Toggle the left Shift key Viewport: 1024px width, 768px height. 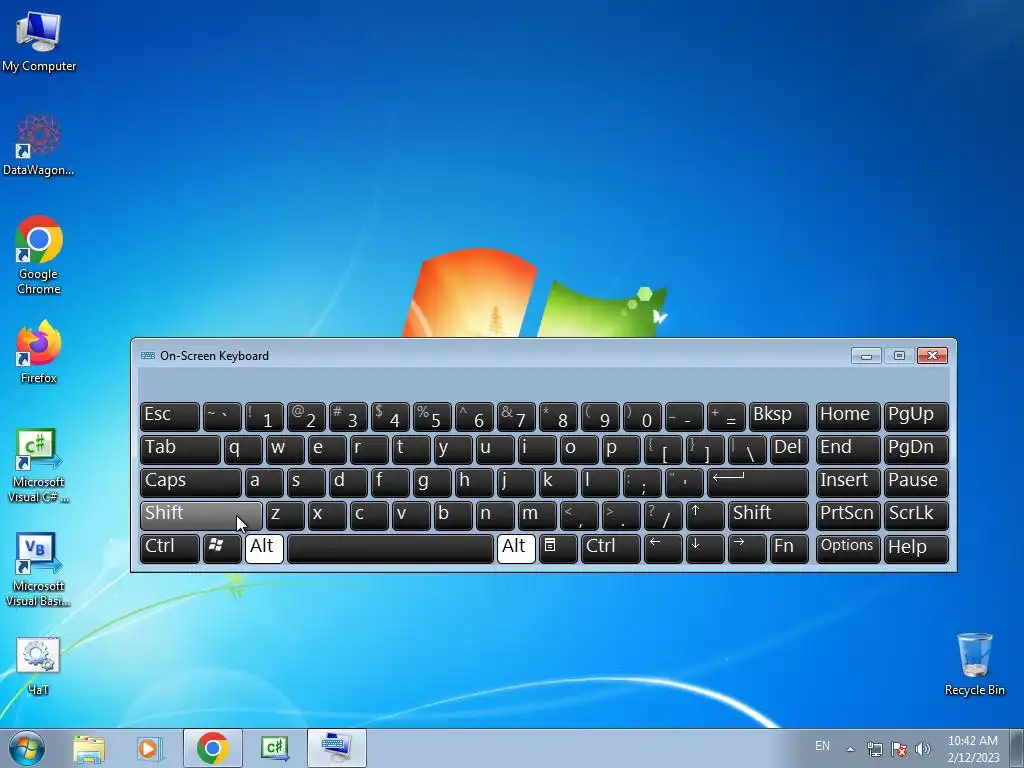(x=201, y=515)
